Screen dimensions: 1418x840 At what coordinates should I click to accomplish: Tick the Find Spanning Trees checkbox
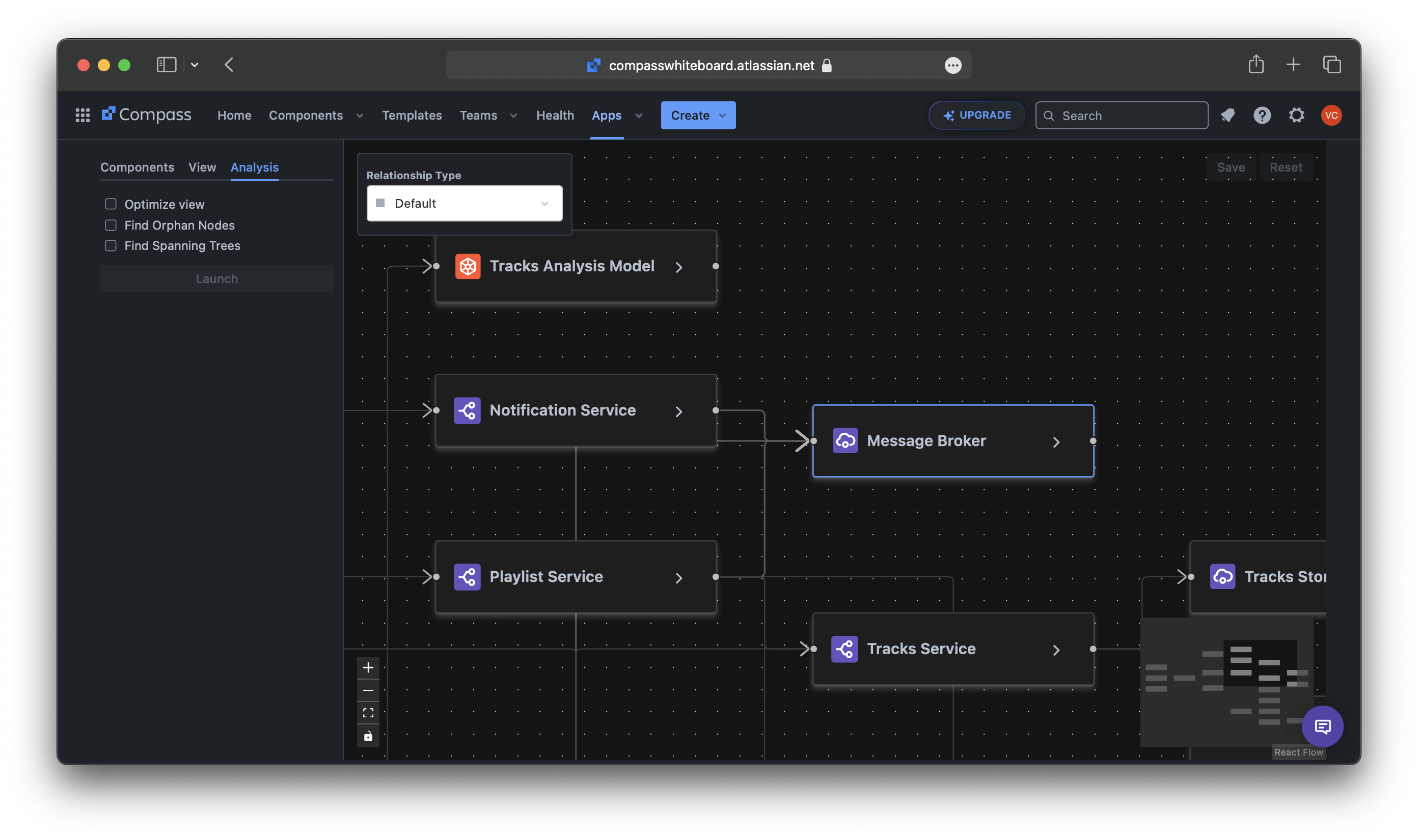pyautogui.click(x=111, y=246)
